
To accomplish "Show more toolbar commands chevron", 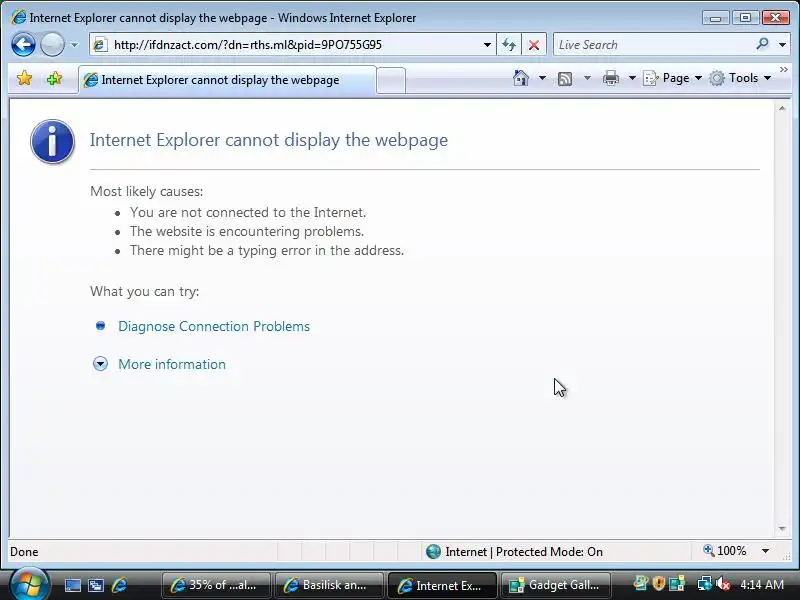I will [784, 70].
